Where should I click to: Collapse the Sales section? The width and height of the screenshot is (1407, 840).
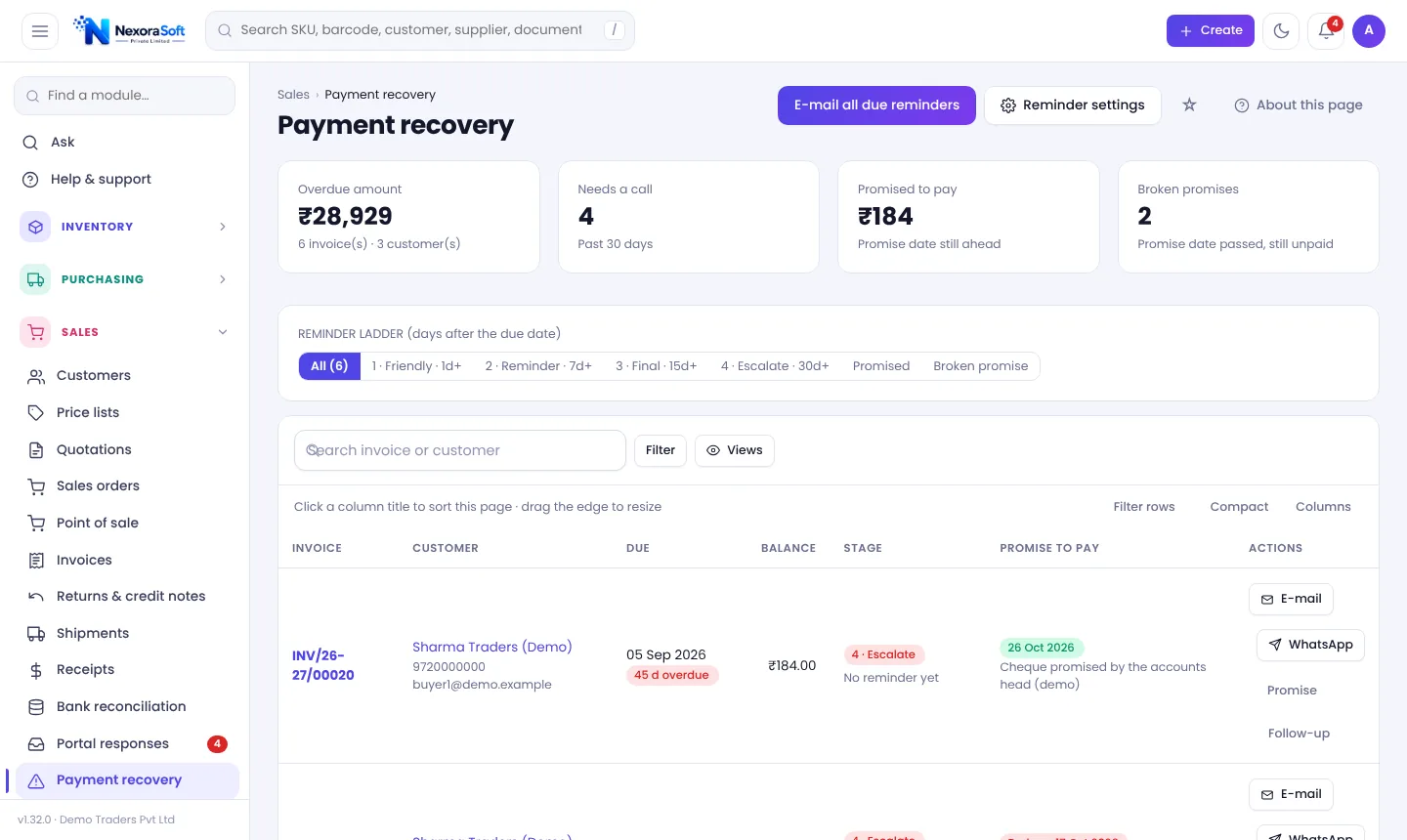(x=125, y=332)
